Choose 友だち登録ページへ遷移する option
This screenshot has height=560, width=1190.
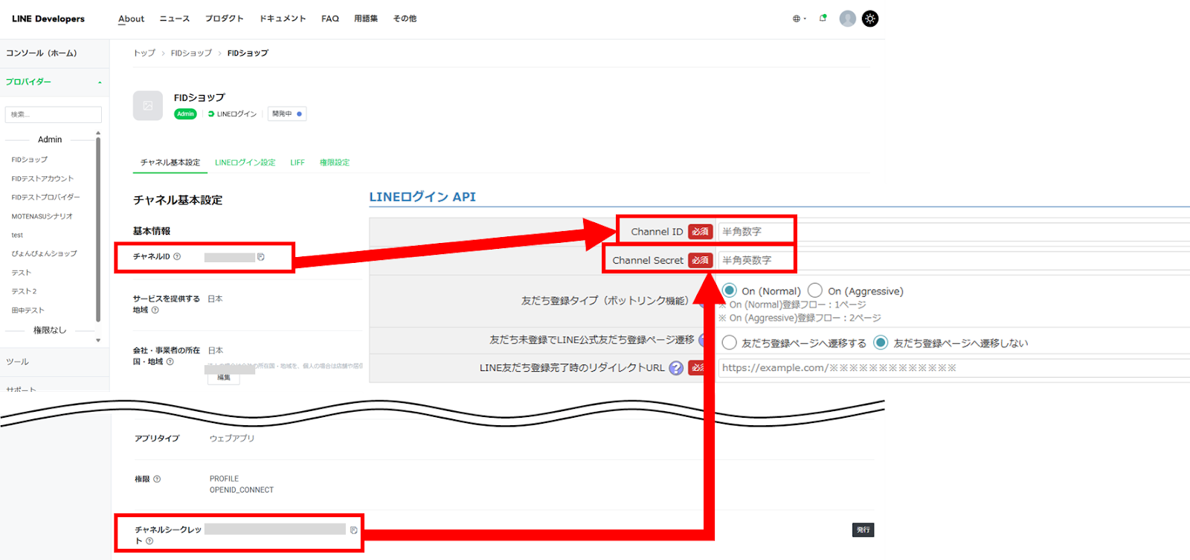pos(729,342)
